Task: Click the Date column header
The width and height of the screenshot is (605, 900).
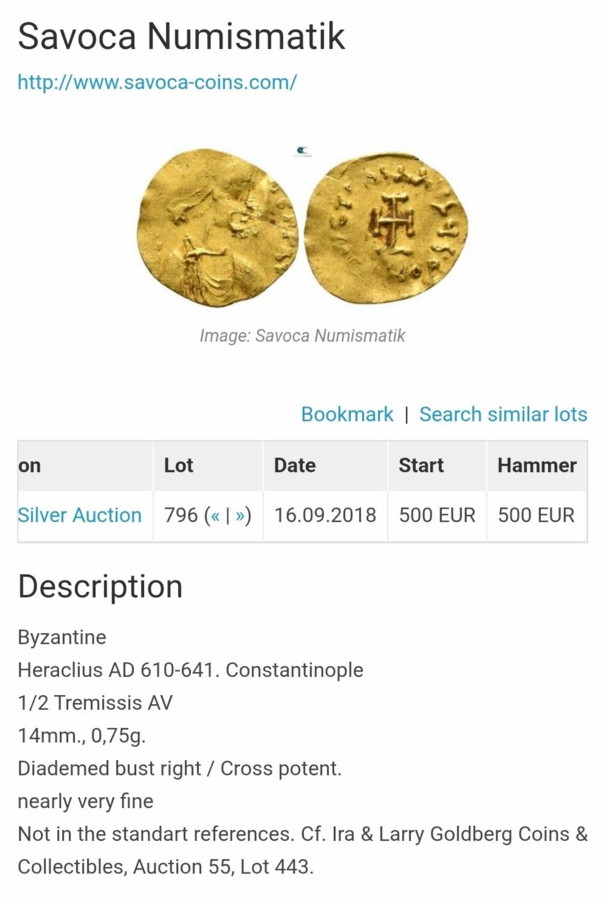Action: (295, 466)
